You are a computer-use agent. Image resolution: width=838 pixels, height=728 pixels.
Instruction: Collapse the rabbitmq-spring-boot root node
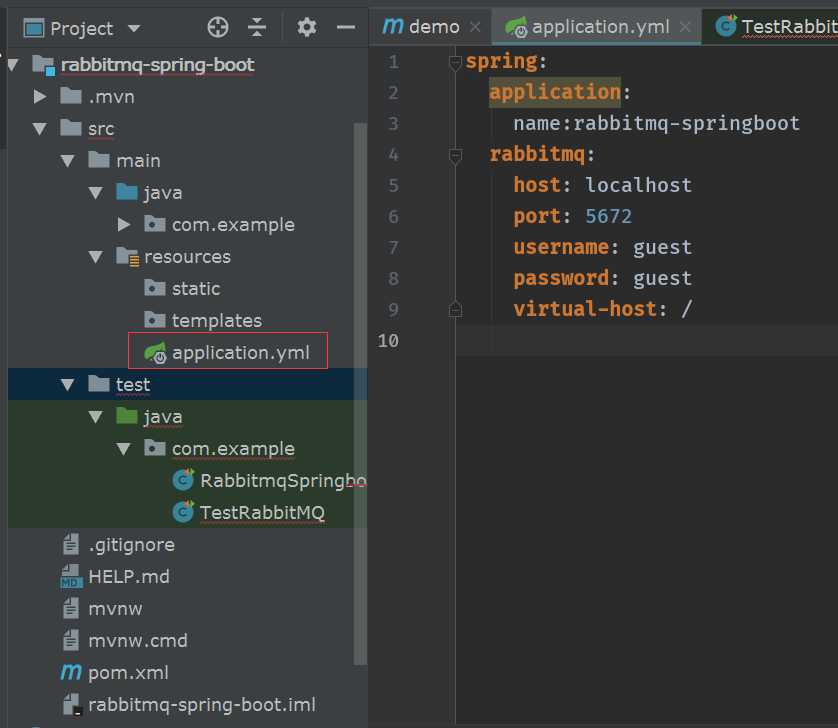(x=13, y=65)
